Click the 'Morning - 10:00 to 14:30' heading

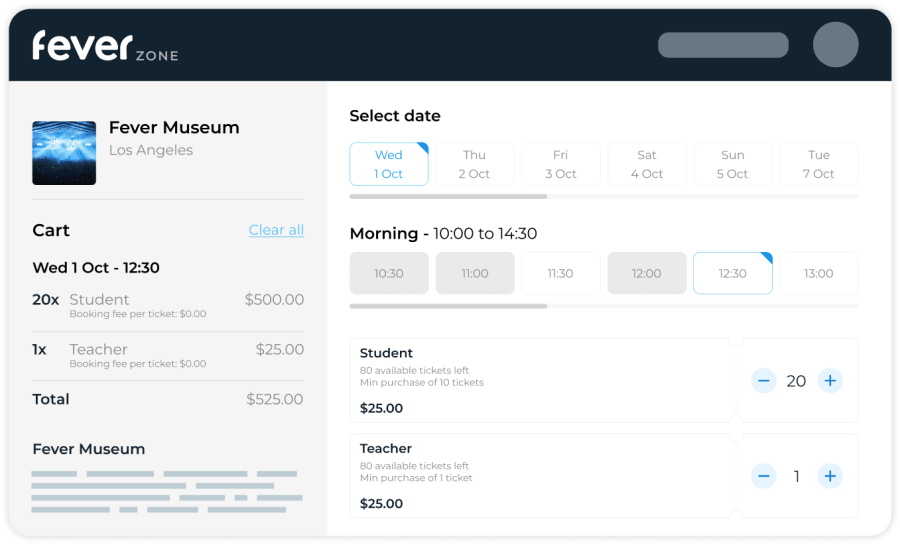point(443,233)
